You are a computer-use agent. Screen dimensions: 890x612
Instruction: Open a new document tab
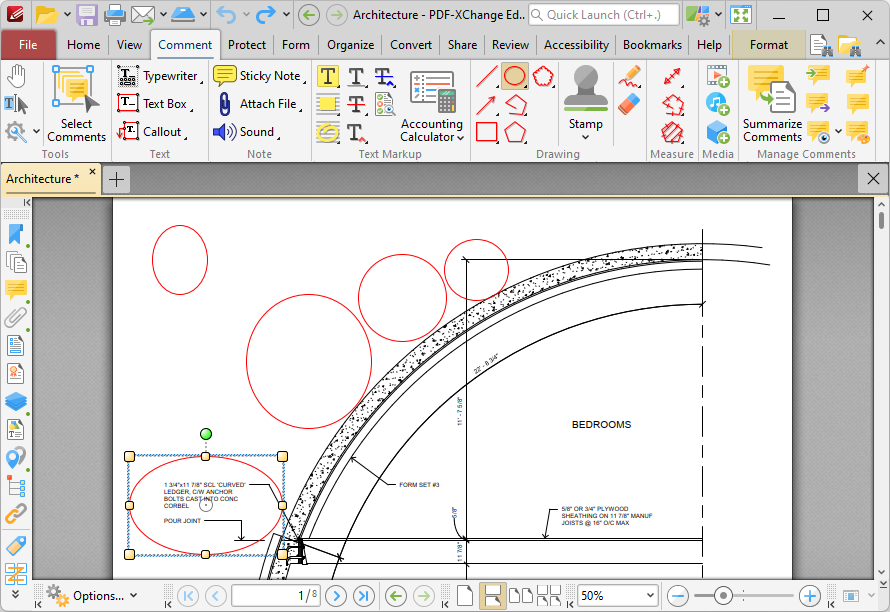116,179
